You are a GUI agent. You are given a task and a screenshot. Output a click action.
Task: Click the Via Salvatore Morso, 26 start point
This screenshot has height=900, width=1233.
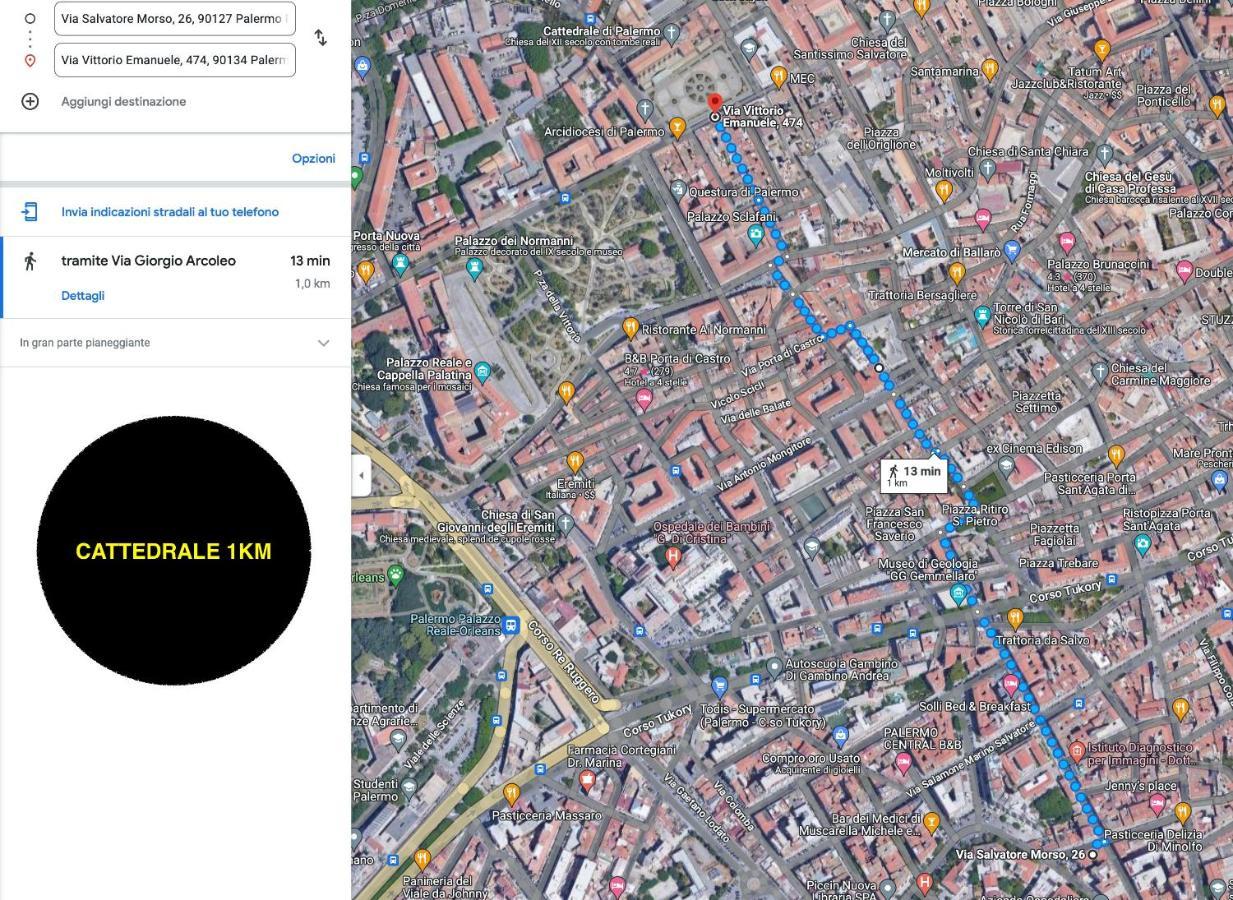click(1093, 855)
